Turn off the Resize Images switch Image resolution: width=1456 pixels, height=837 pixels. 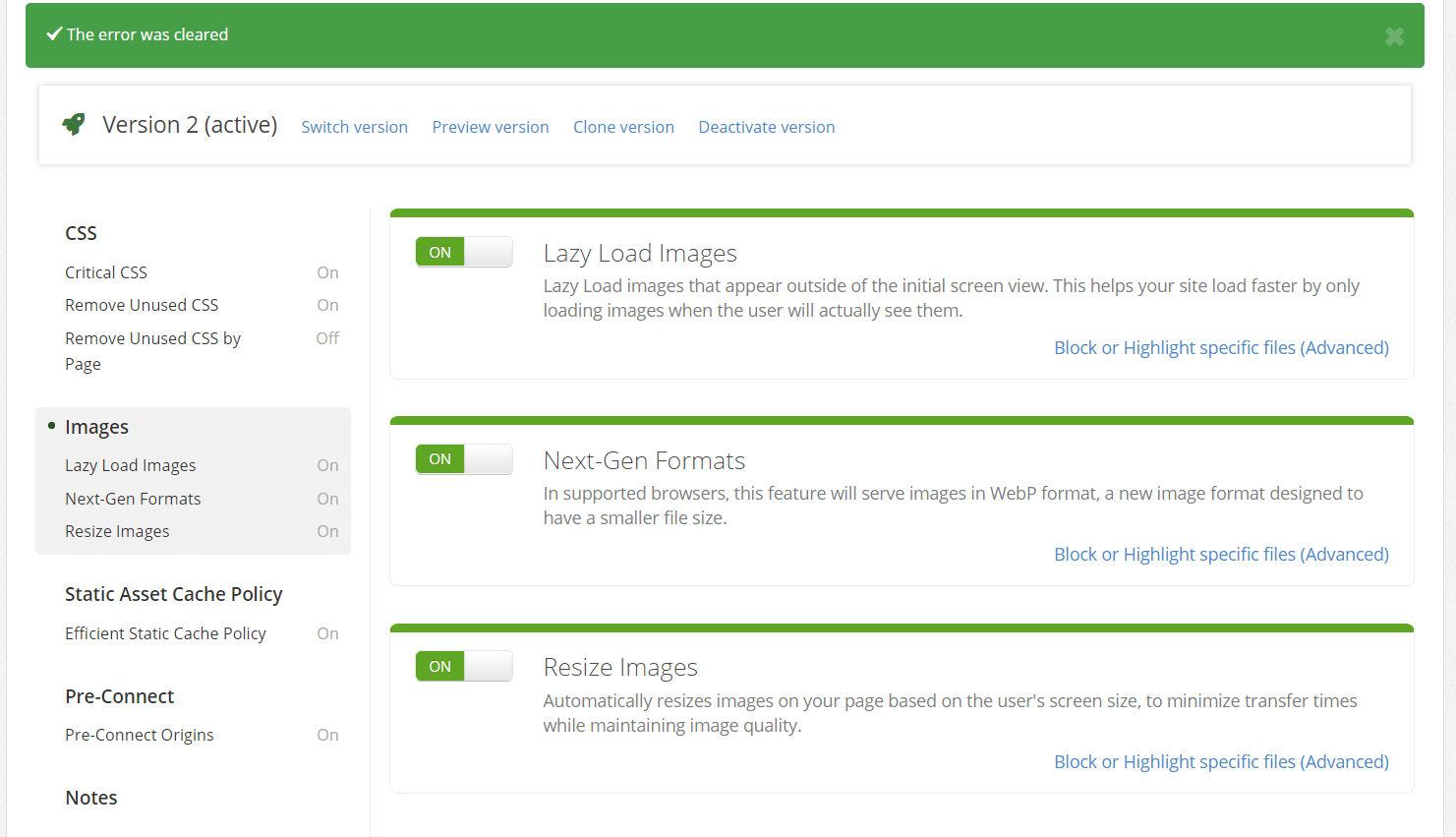pyautogui.click(x=463, y=667)
